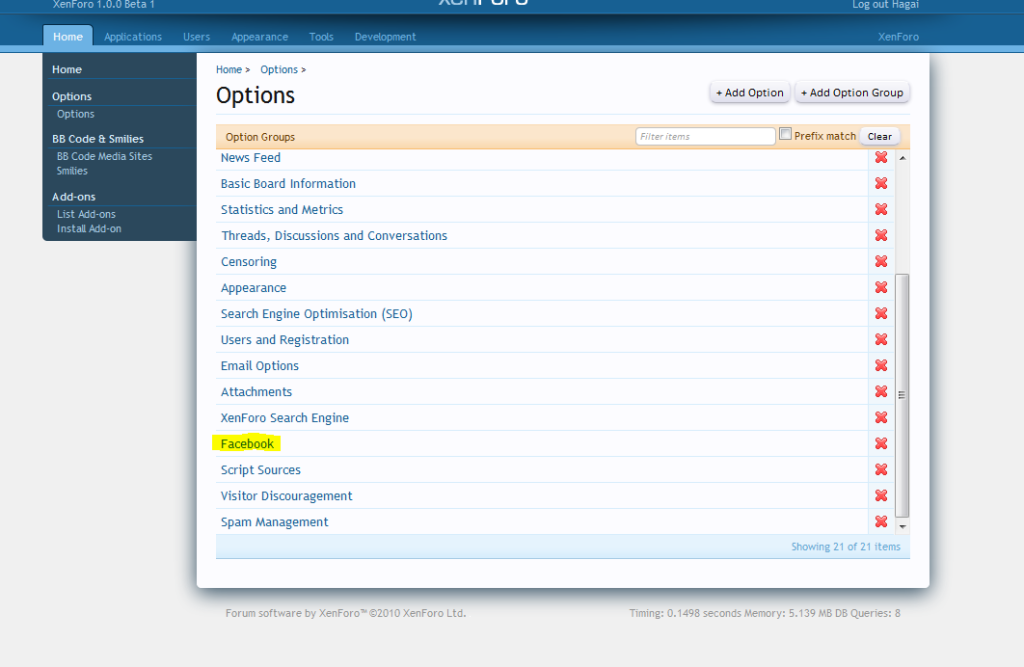The height and width of the screenshot is (667, 1024).
Task: Open List Add-ons in sidebar
Action: pyautogui.click(x=86, y=214)
